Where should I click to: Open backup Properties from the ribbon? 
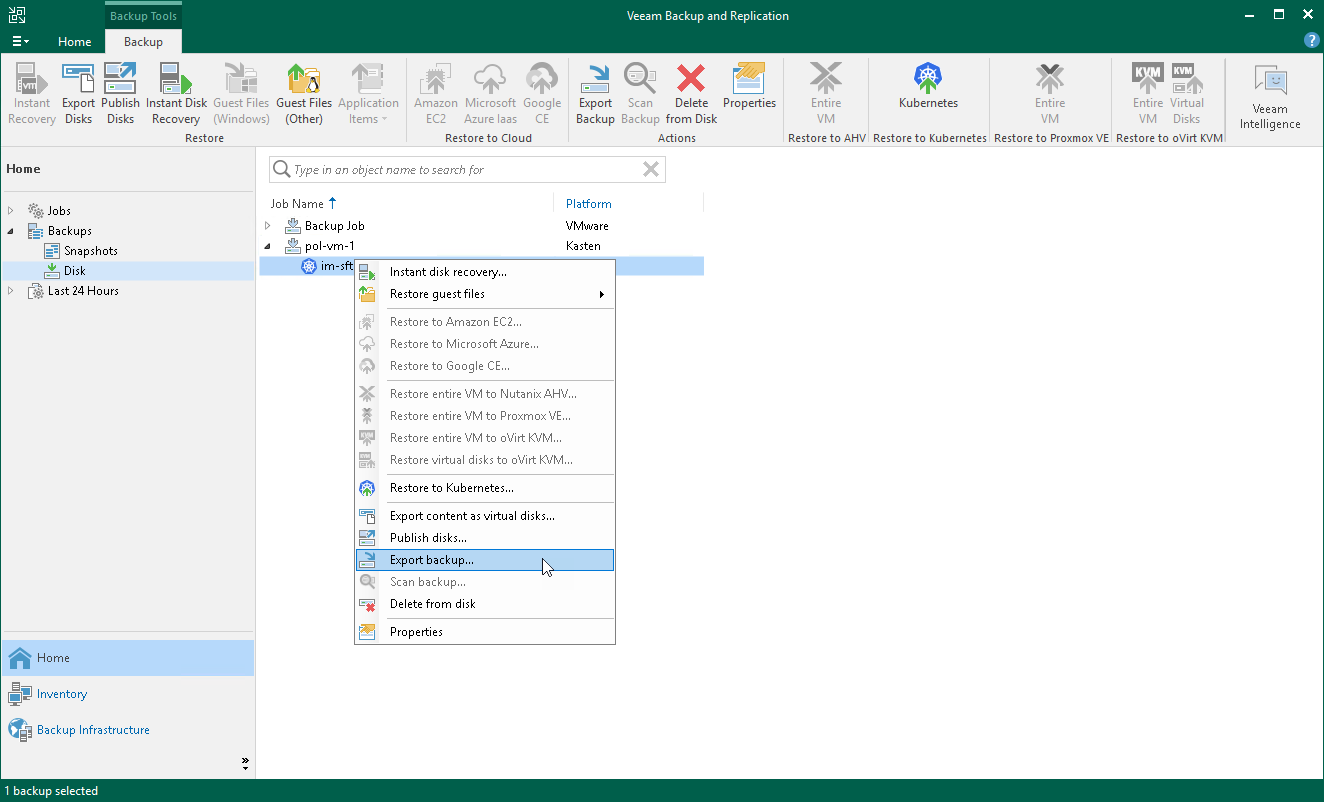[x=749, y=87]
